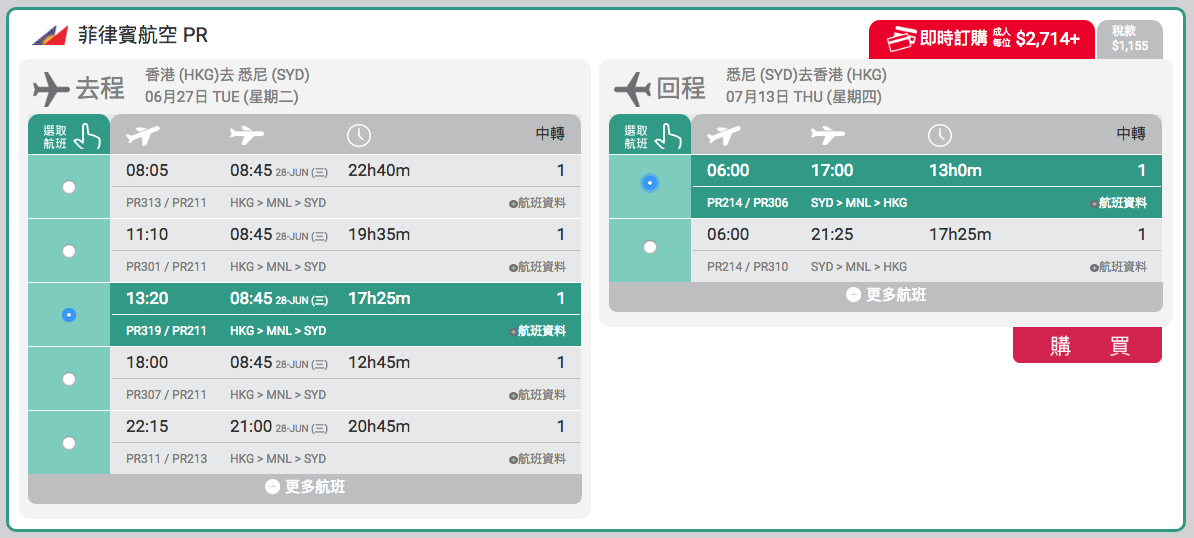Image resolution: width=1194 pixels, height=538 pixels.
Task: Show flight details for PR301 / PR211
Action: (538, 267)
